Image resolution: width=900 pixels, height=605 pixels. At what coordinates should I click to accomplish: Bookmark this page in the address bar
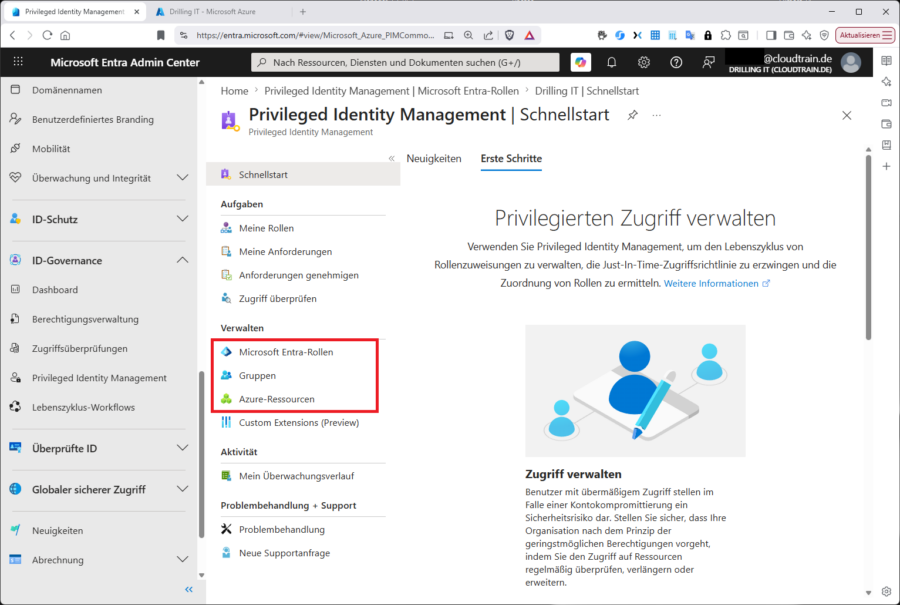tap(161, 35)
